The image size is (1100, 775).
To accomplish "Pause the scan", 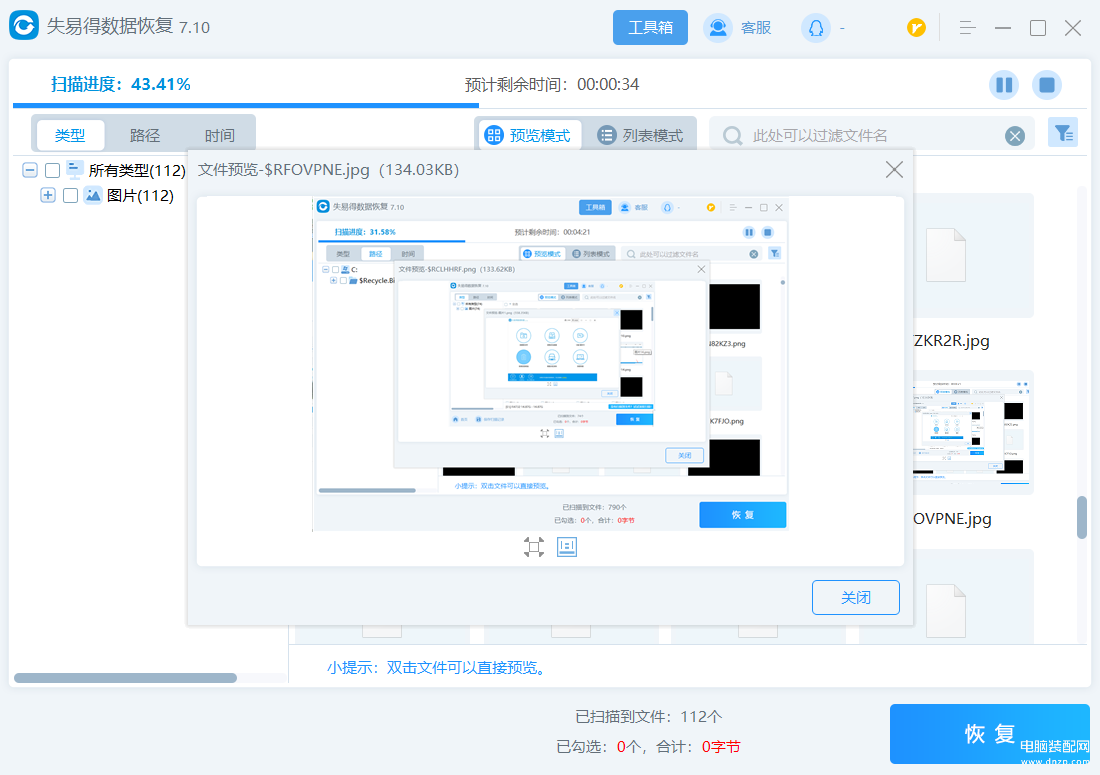I will [x=1004, y=85].
